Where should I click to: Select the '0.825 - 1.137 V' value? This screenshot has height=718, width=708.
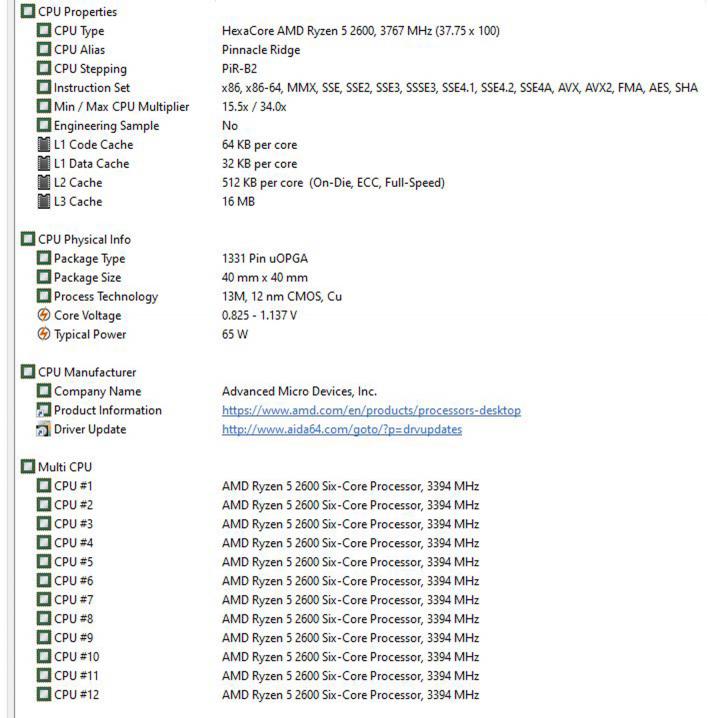260,315
